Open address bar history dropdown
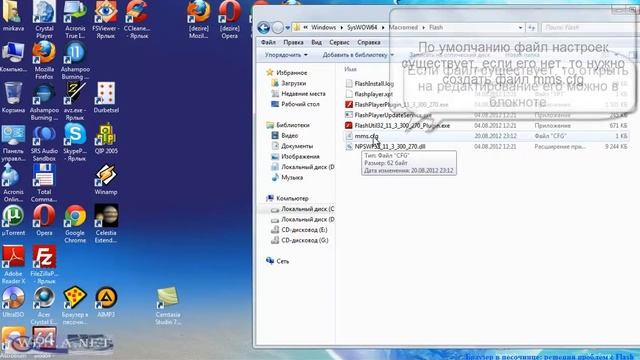 pos(520,27)
